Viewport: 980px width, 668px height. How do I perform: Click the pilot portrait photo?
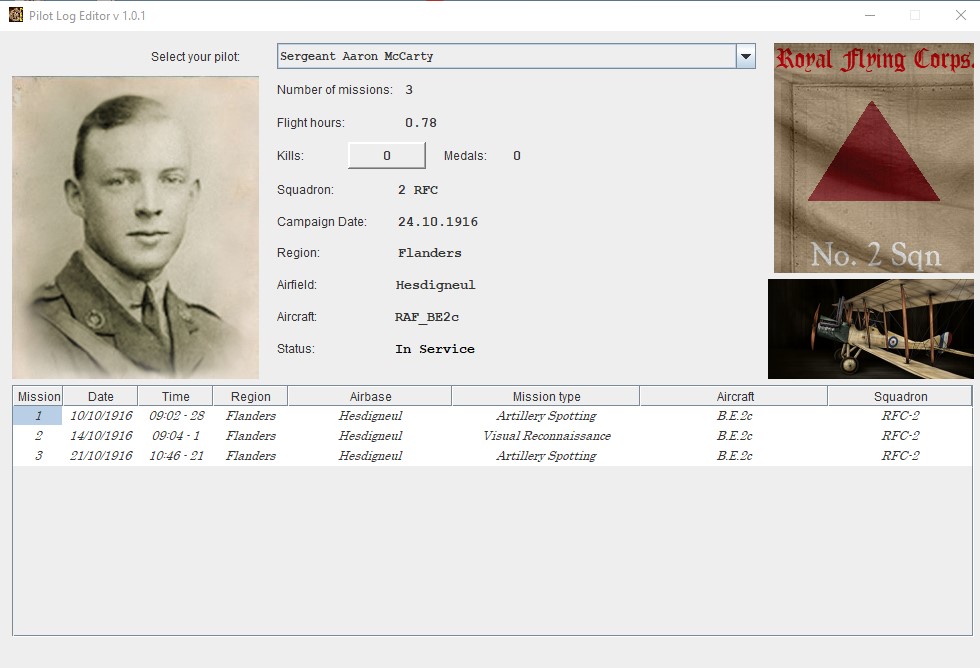point(136,227)
